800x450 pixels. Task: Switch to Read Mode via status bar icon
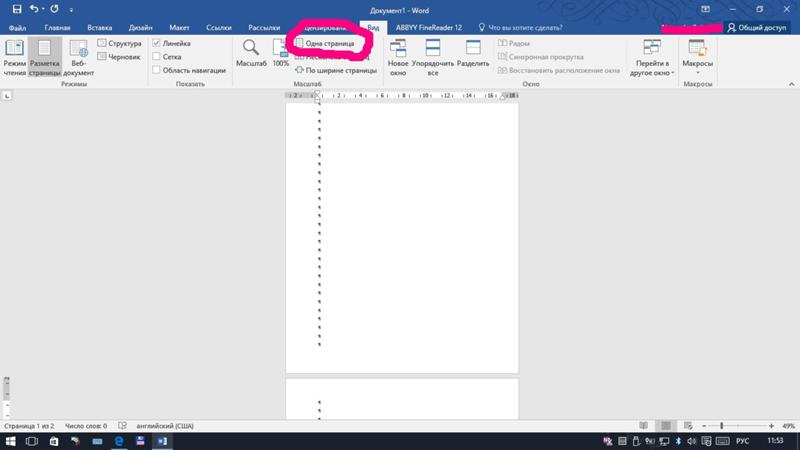pos(643,426)
